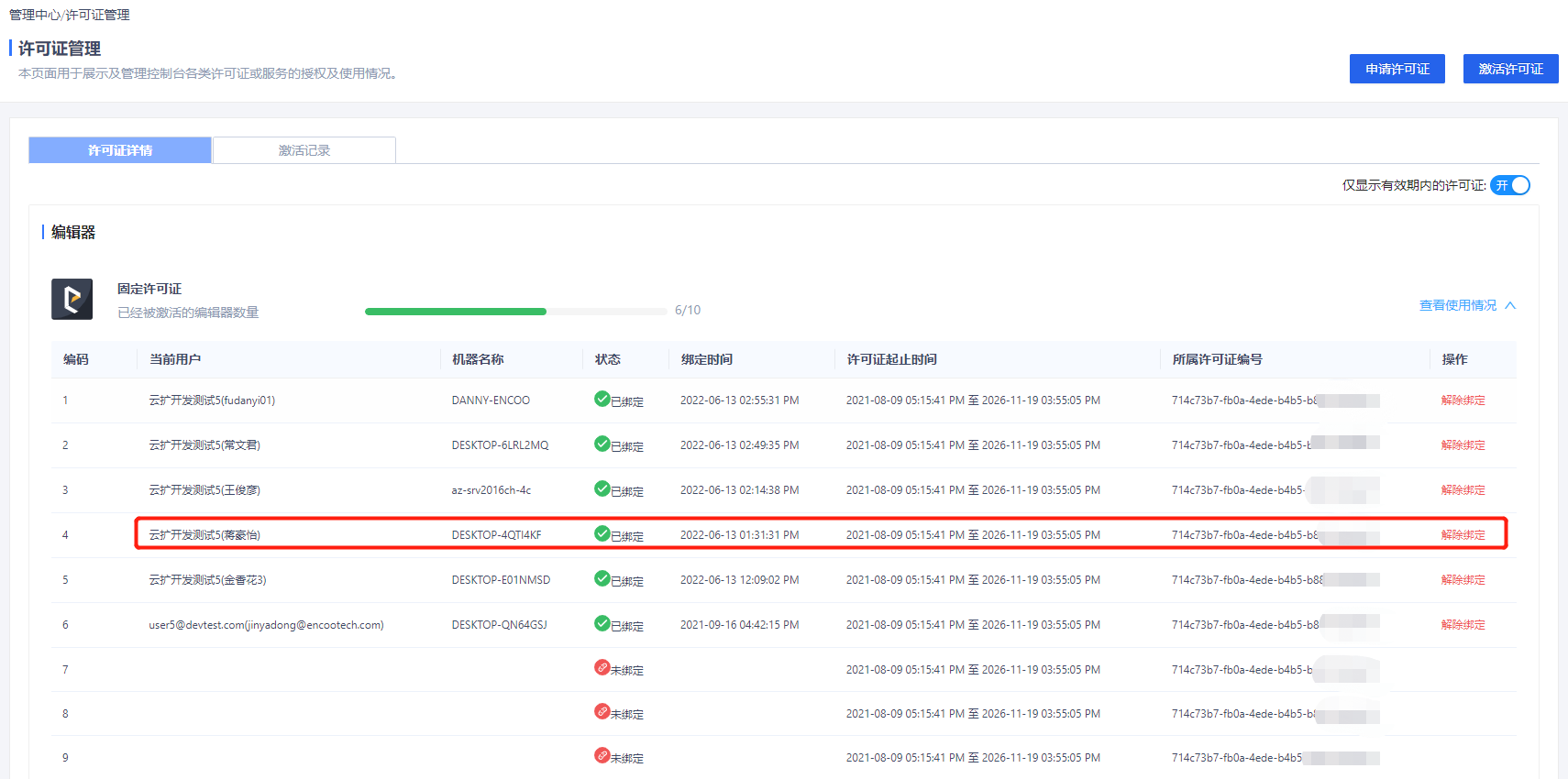
Task: Switch to the 许可证详情 tab
Action: pos(120,150)
